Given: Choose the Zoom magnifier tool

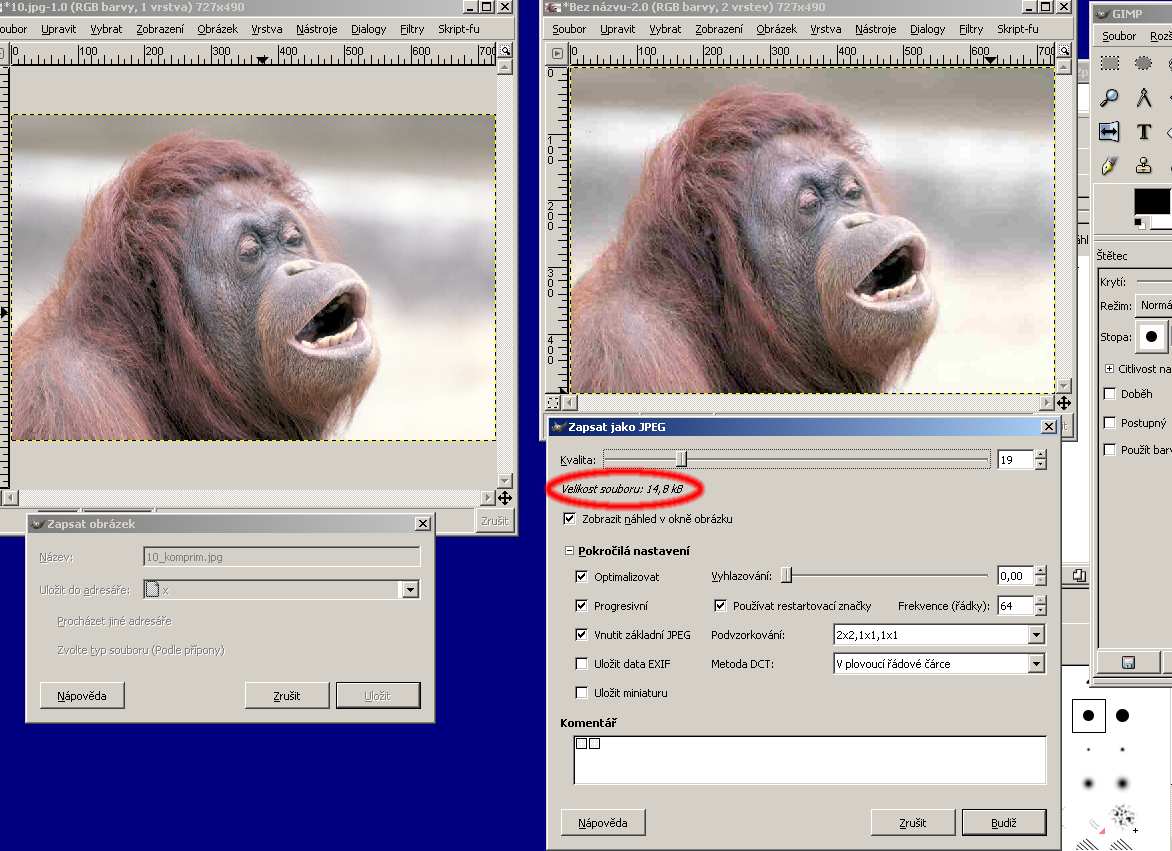Looking at the screenshot, I should point(1110,98).
